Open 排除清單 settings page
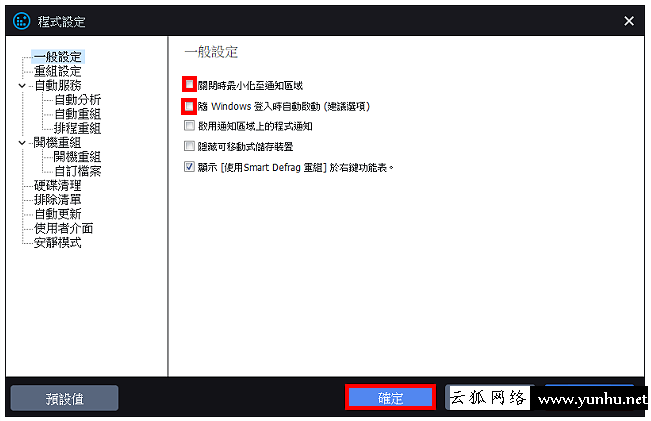This screenshot has height=421, width=651. pos(58,200)
